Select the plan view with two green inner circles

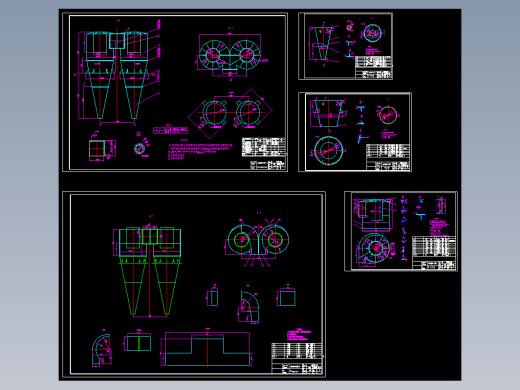[257, 243]
